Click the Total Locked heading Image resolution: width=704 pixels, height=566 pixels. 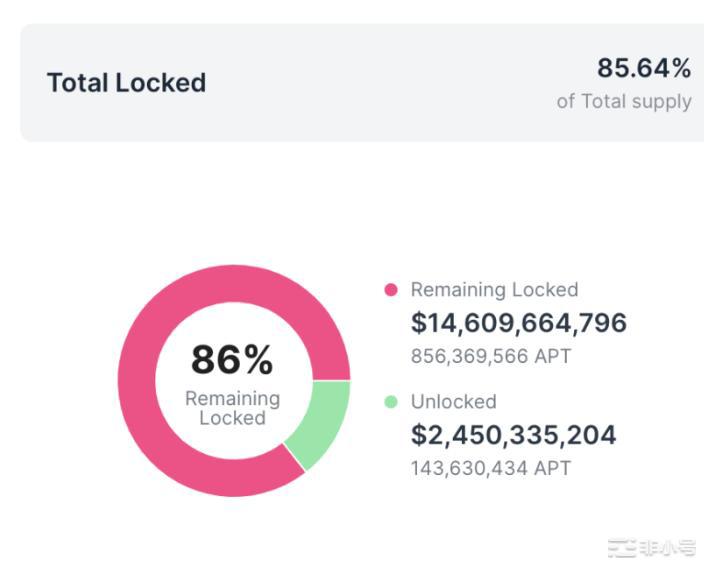click(x=126, y=82)
